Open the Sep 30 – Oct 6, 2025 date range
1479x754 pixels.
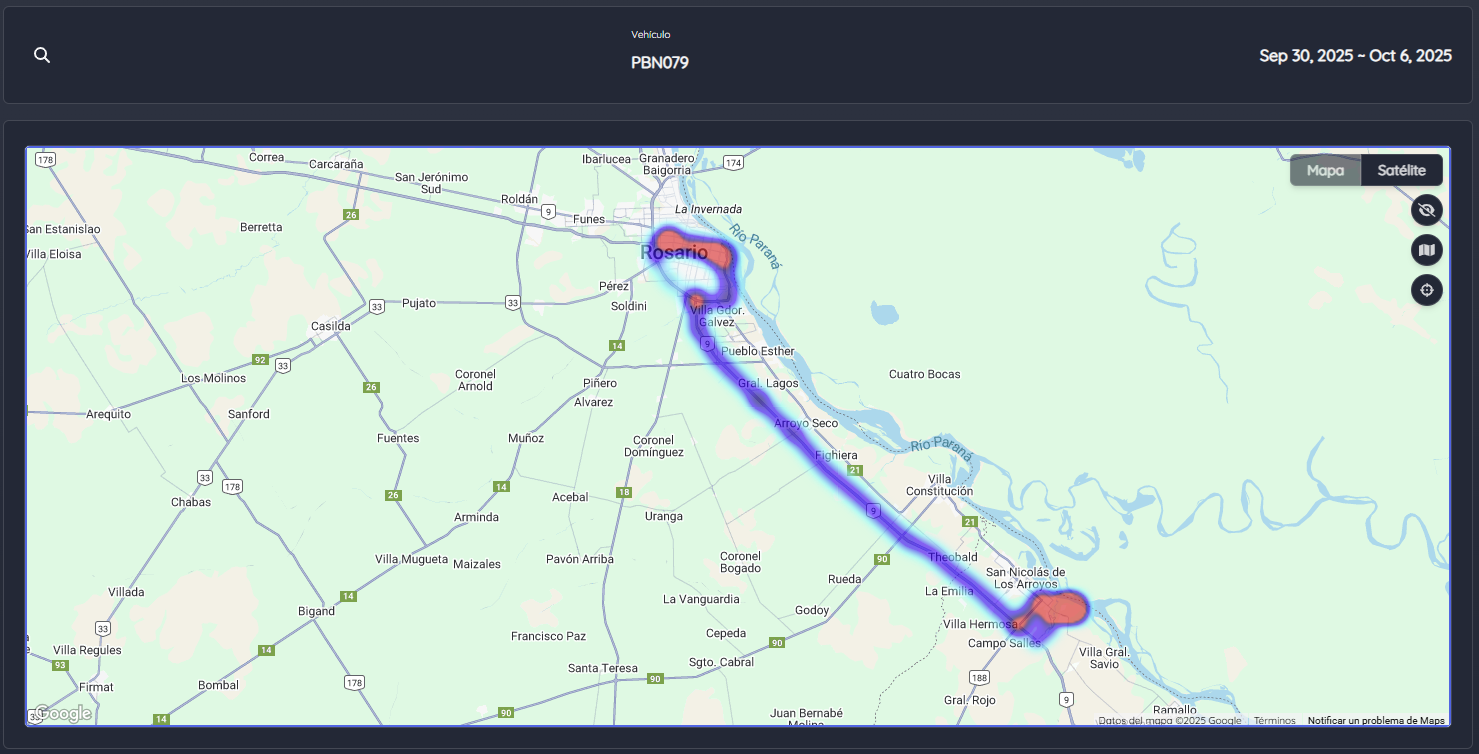(x=1355, y=56)
